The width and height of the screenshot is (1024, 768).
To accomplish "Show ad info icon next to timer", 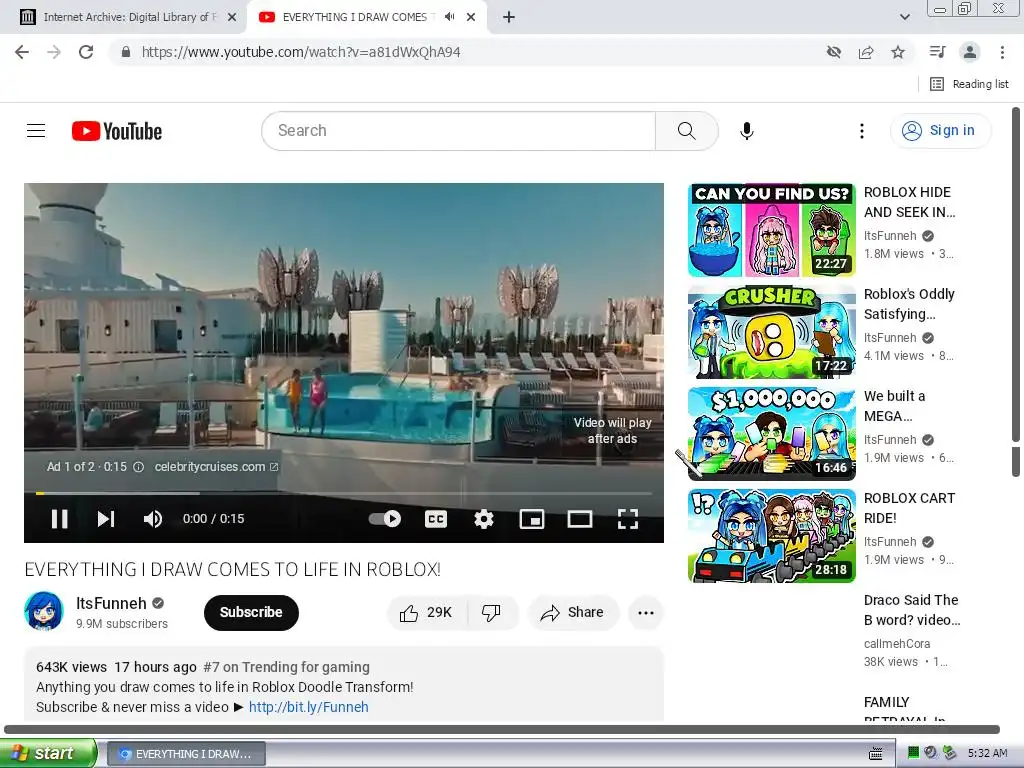I will pyautogui.click(x=138, y=467).
